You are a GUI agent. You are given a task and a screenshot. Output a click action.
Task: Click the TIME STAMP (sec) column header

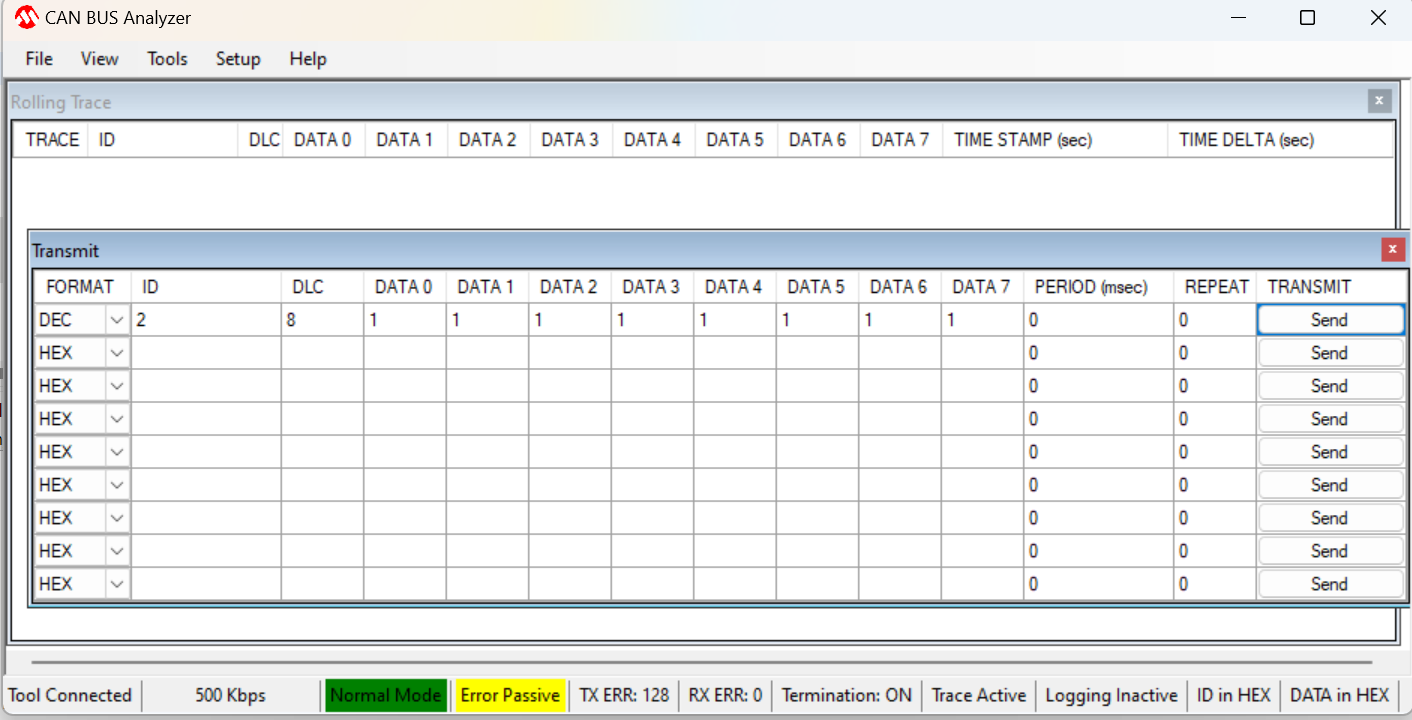(x=1055, y=140)
